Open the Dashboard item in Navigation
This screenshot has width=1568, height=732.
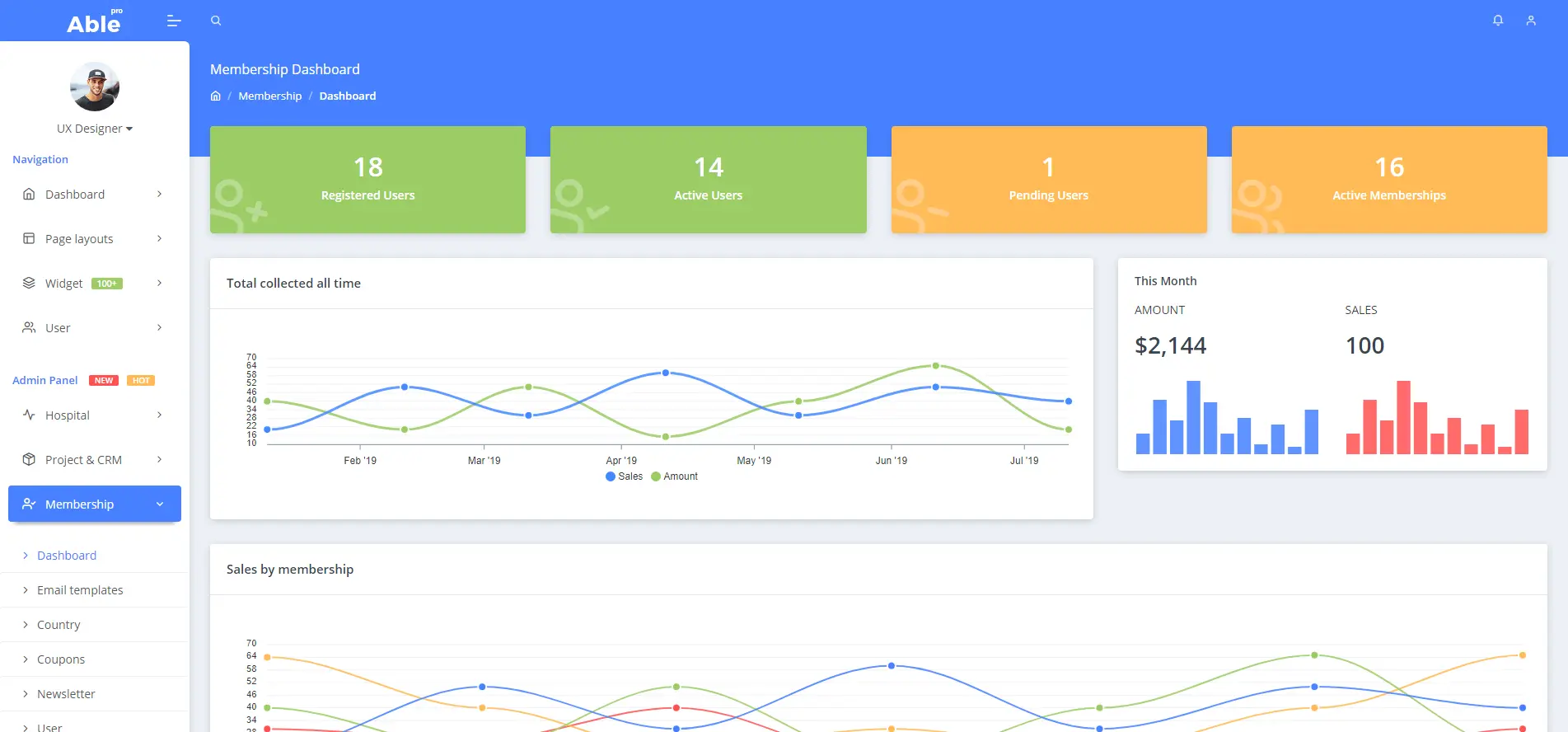95,195
